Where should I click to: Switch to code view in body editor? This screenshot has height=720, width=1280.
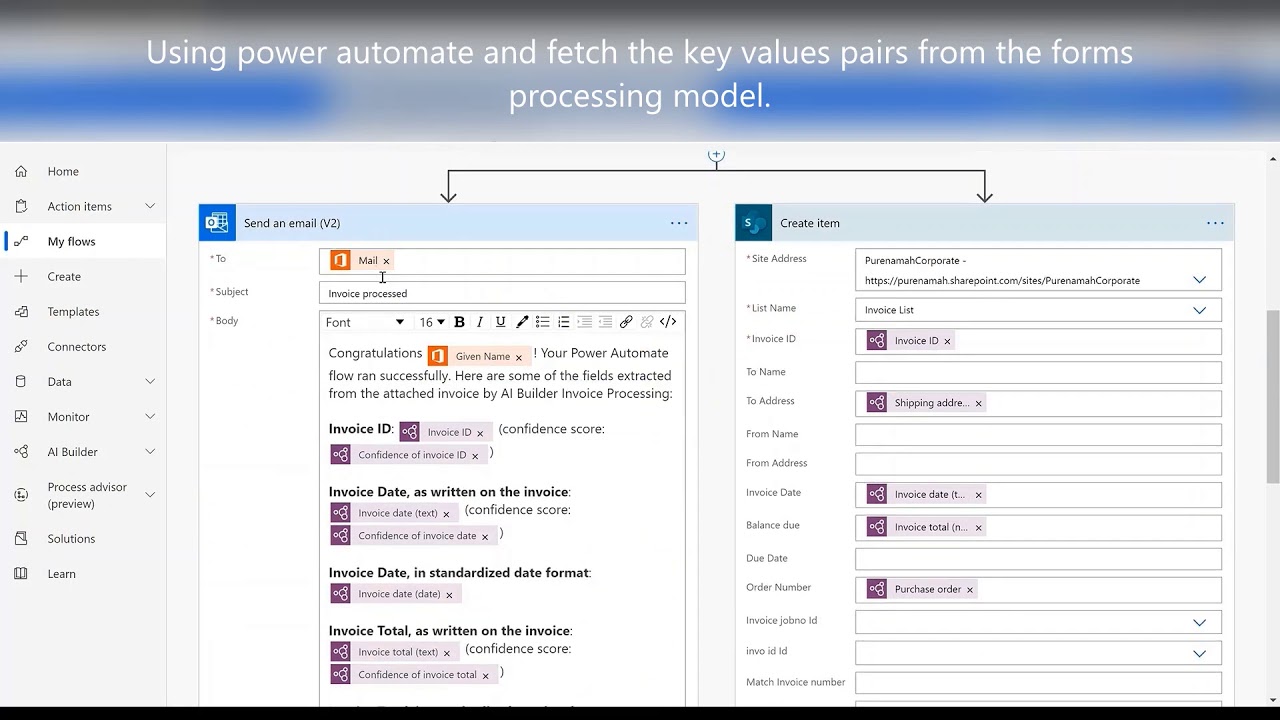(668, 322)
